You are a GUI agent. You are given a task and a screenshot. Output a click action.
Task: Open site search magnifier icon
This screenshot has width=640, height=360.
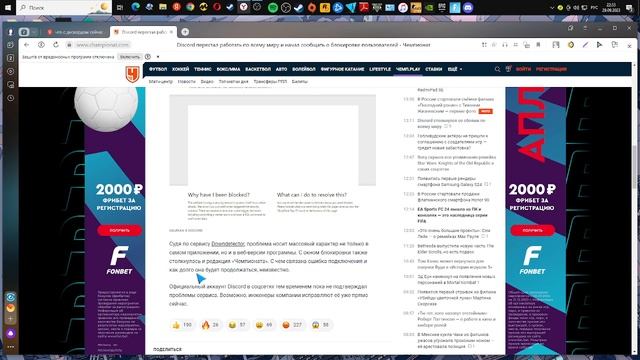point(497,69)
